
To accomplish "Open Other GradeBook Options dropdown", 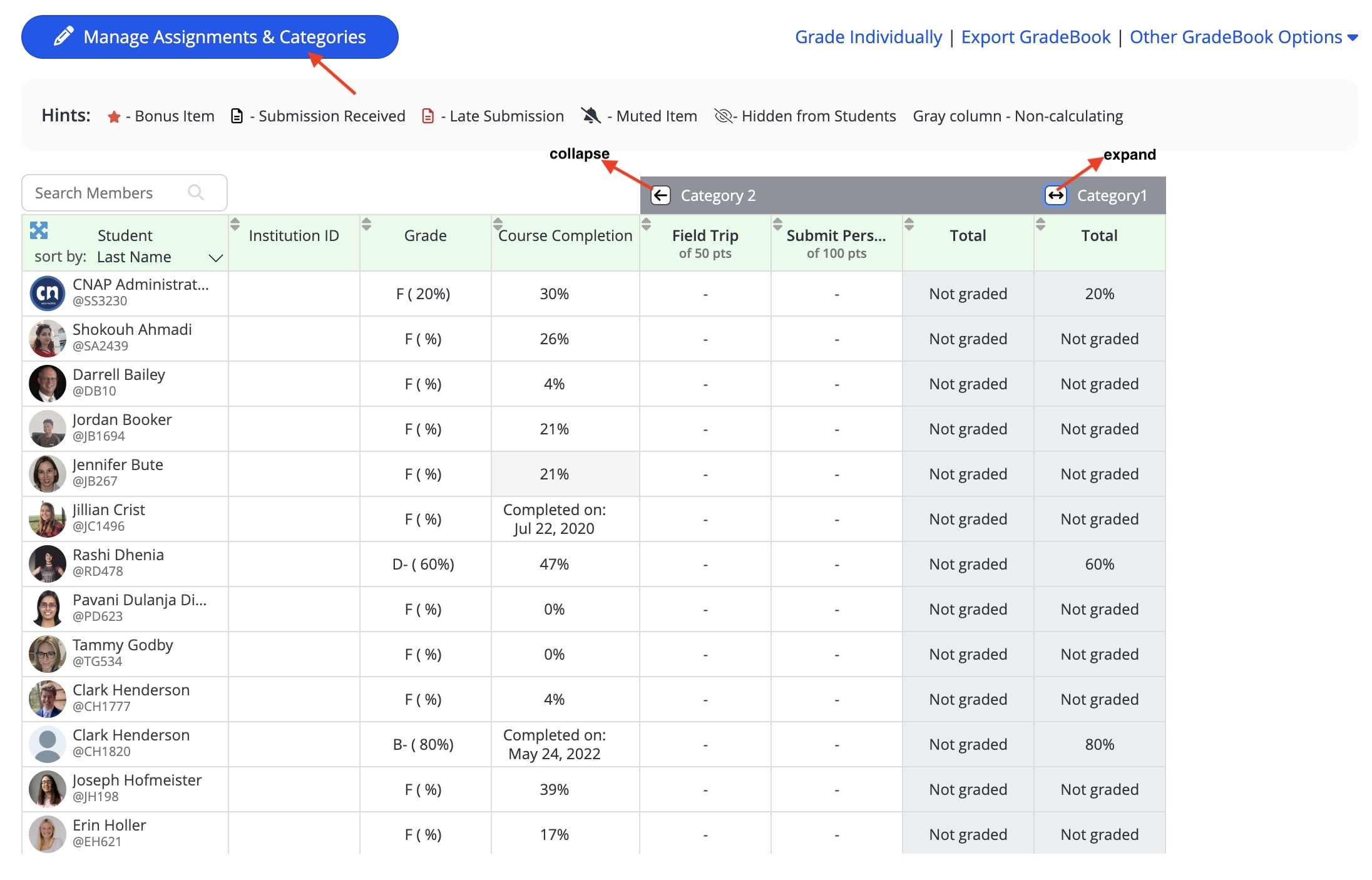I will tap(1244, 37).
